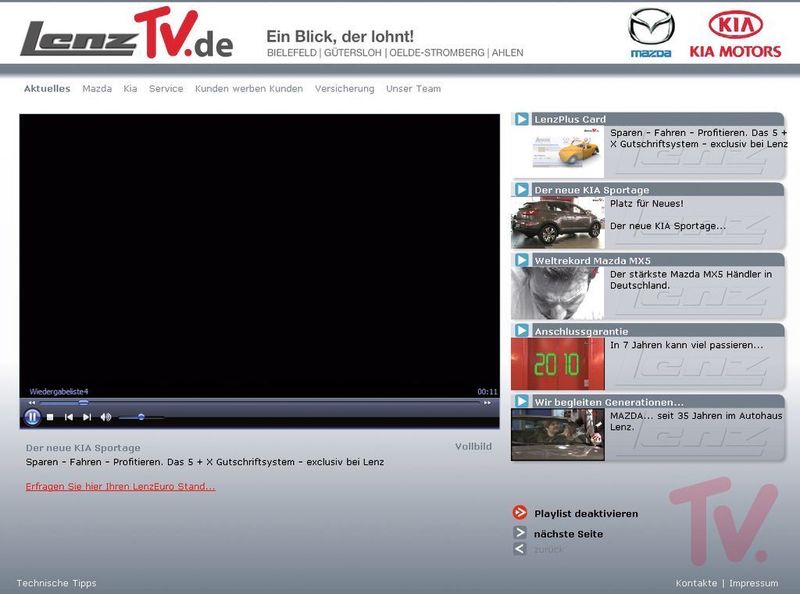Click 'In 7 Jahren kann viel passieren...' text
The image size is (800, 594).
click(687, 345)
